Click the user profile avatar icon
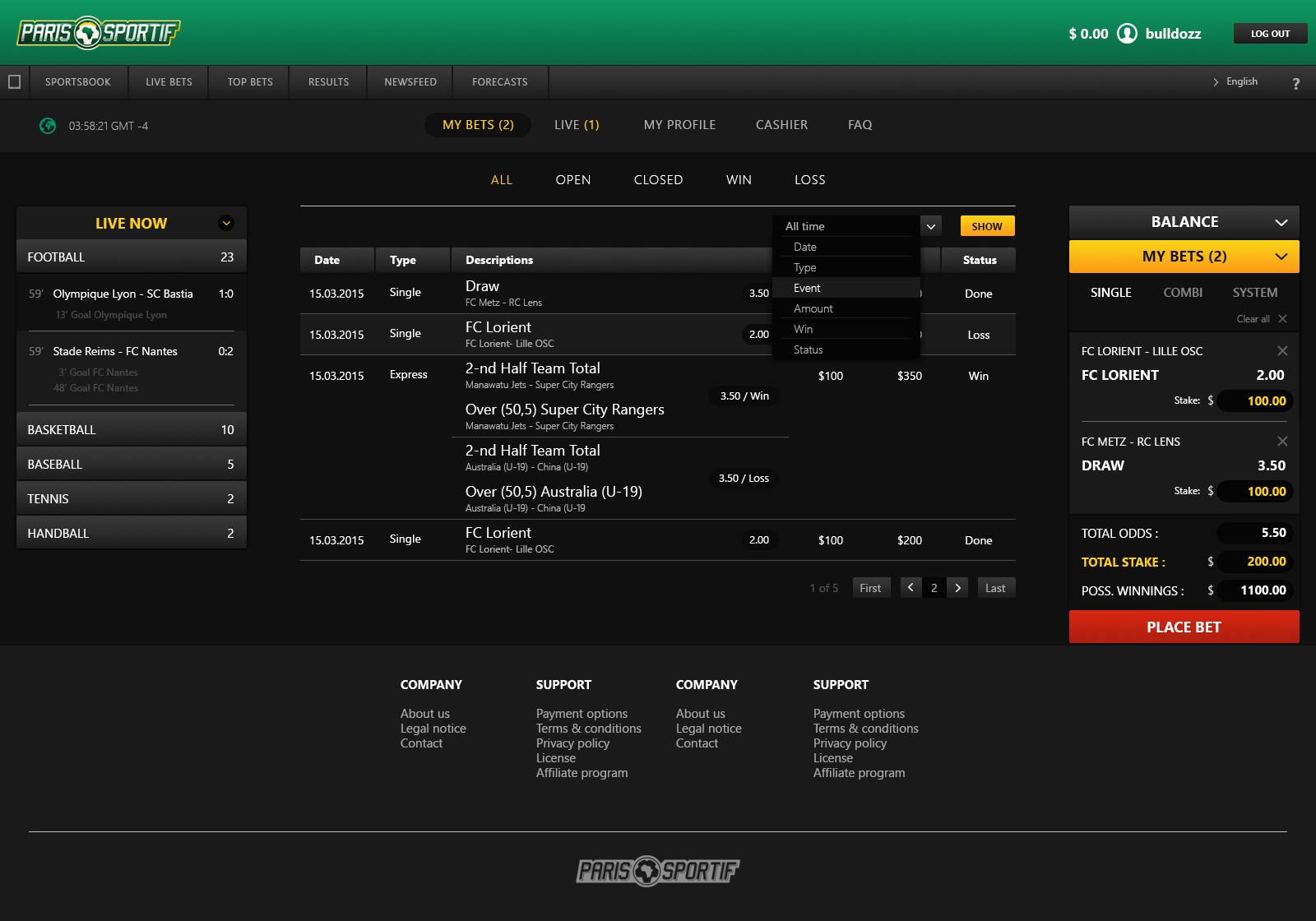The height and width of the screenshot is (921, 1316). point(1128,34)
